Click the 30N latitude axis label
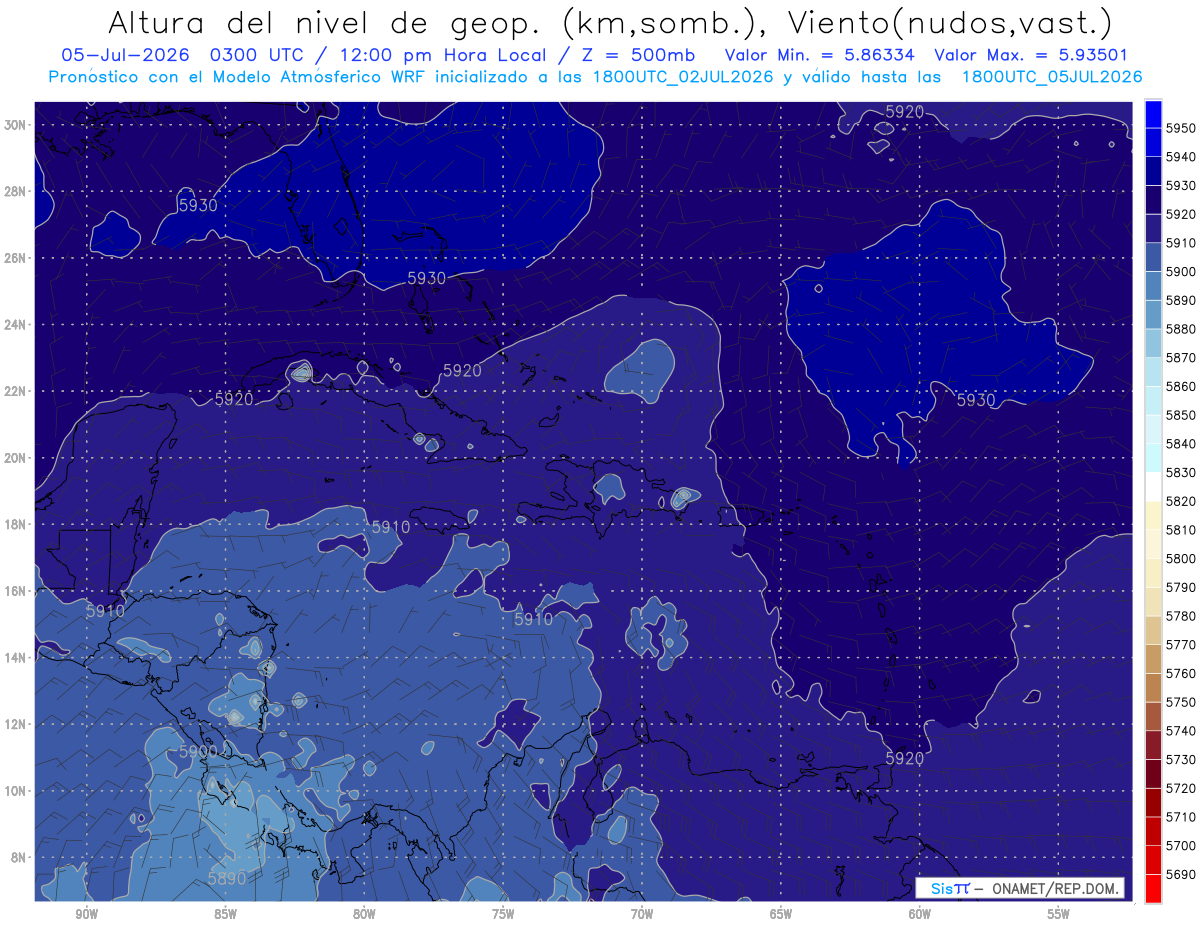The image size is (1200, 927). pos(15,125)
